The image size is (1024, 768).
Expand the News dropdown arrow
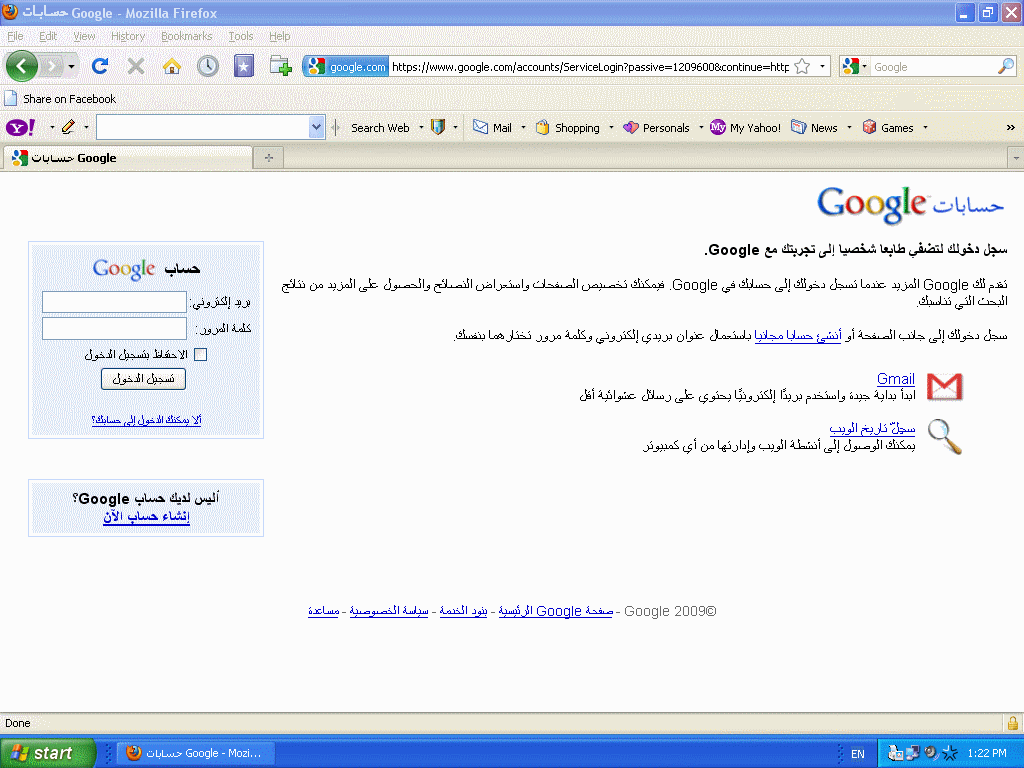[x=850, y=127]
